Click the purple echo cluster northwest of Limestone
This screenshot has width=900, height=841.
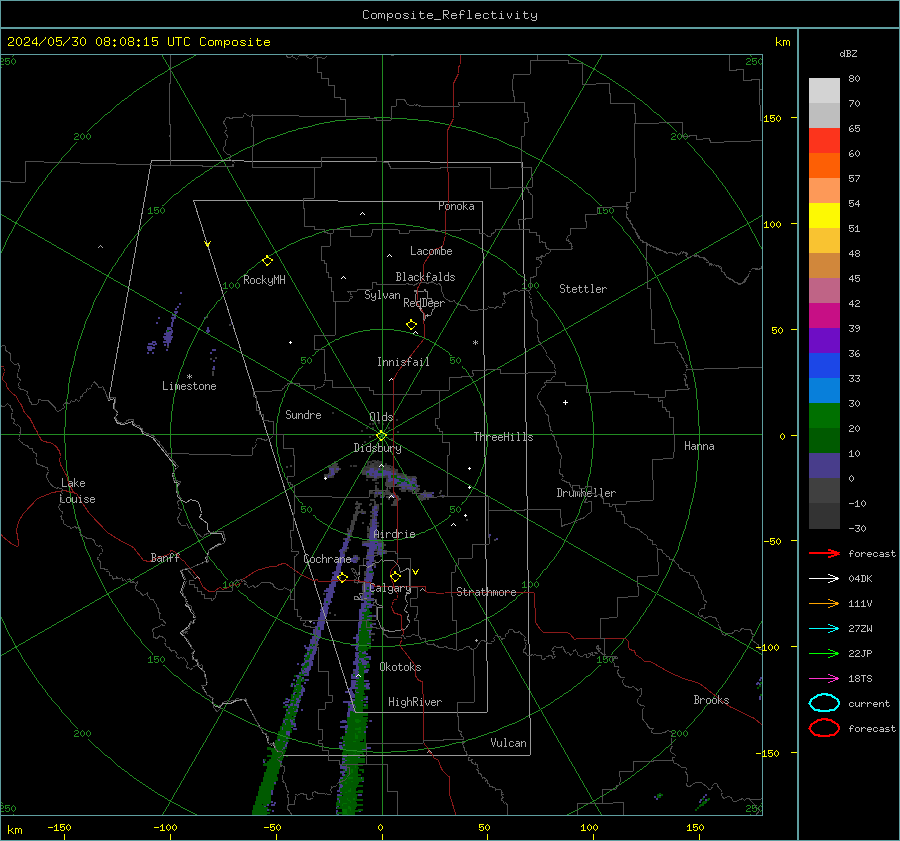(x=169, y=333)
